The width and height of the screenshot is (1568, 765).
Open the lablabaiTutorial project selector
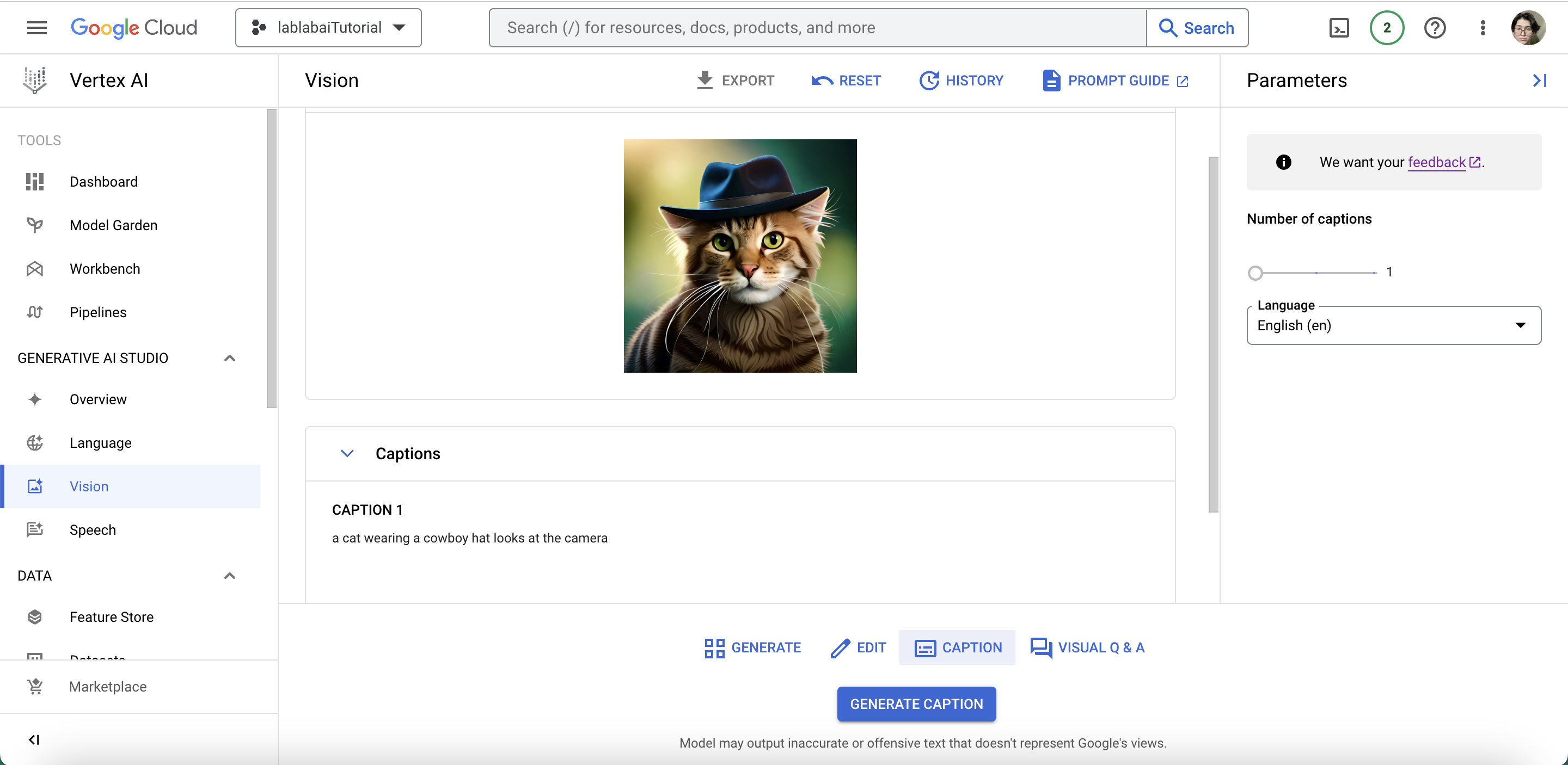[329, 28]
